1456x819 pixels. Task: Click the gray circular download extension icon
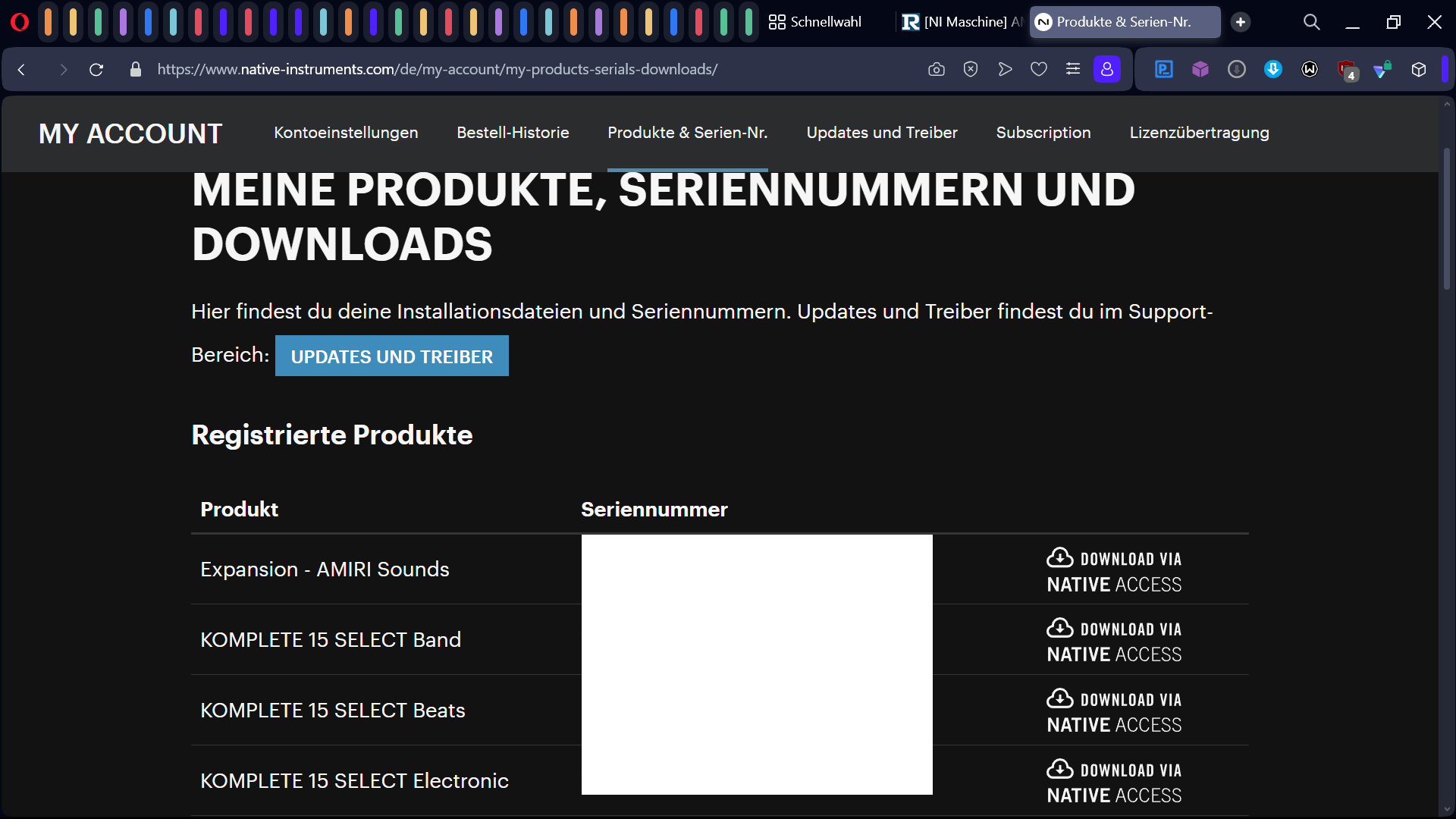1237,70
